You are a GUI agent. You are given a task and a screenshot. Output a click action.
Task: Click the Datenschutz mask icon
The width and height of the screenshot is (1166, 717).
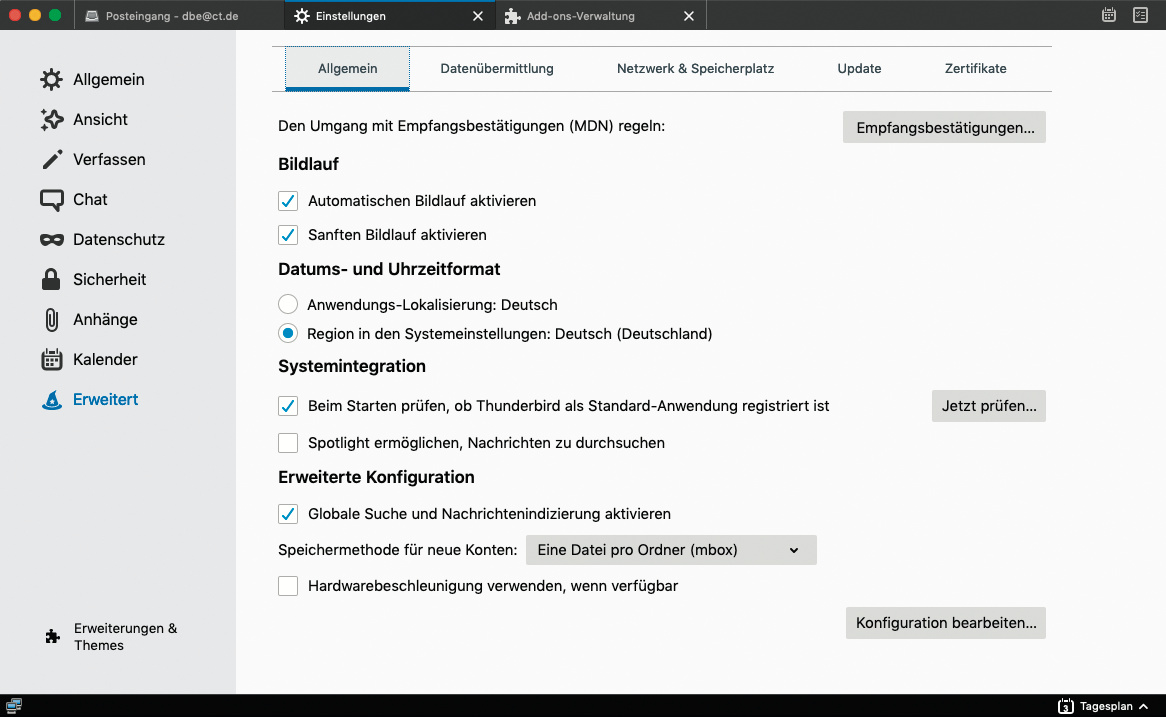click(x=52, y=240)
